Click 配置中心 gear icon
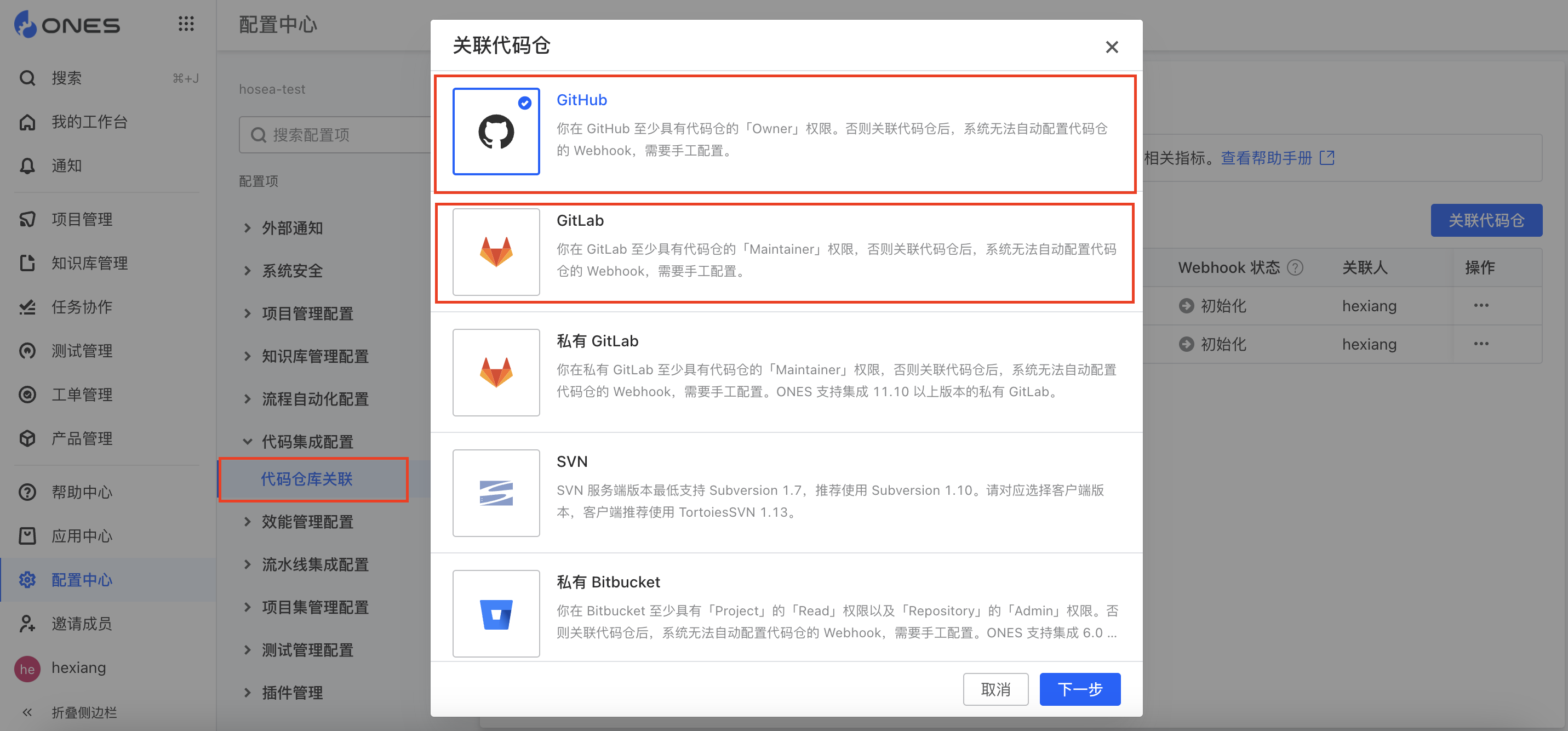The width and height of the screenshot is (1568, 731). coord(27,579)
